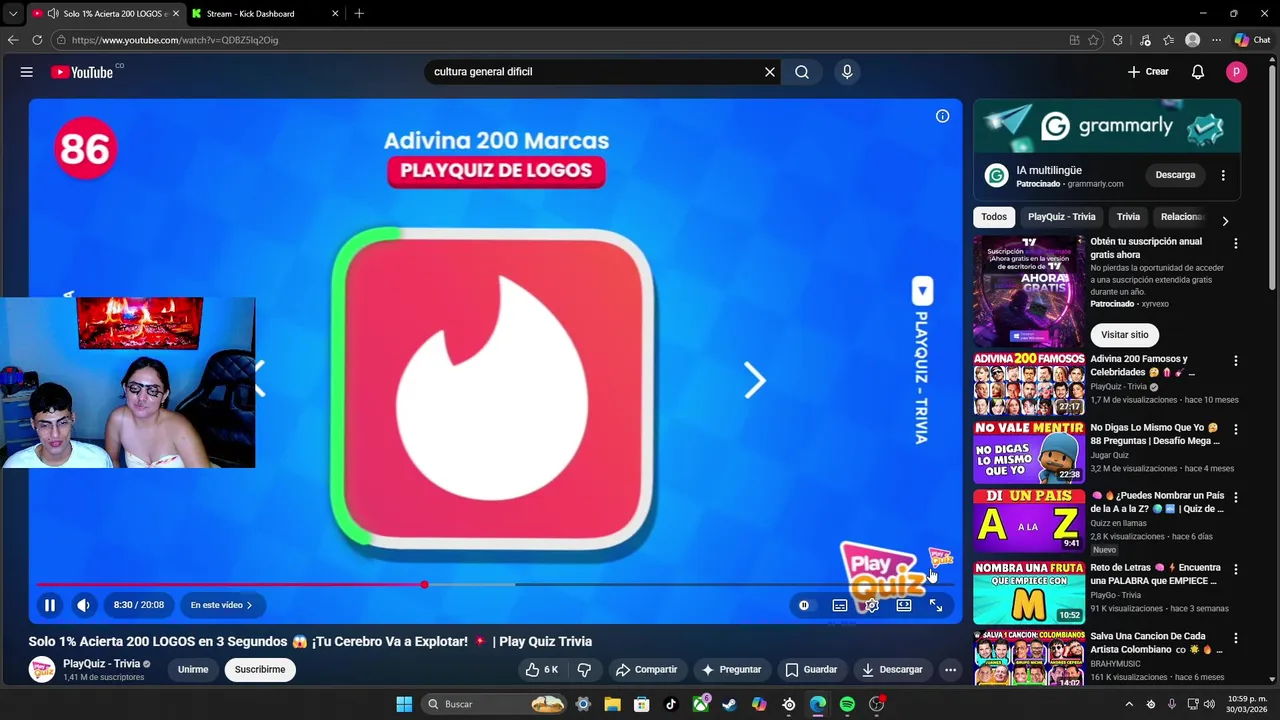Click the Compartir share button
The image size is (1280, 720).
[x=647, y=670]
